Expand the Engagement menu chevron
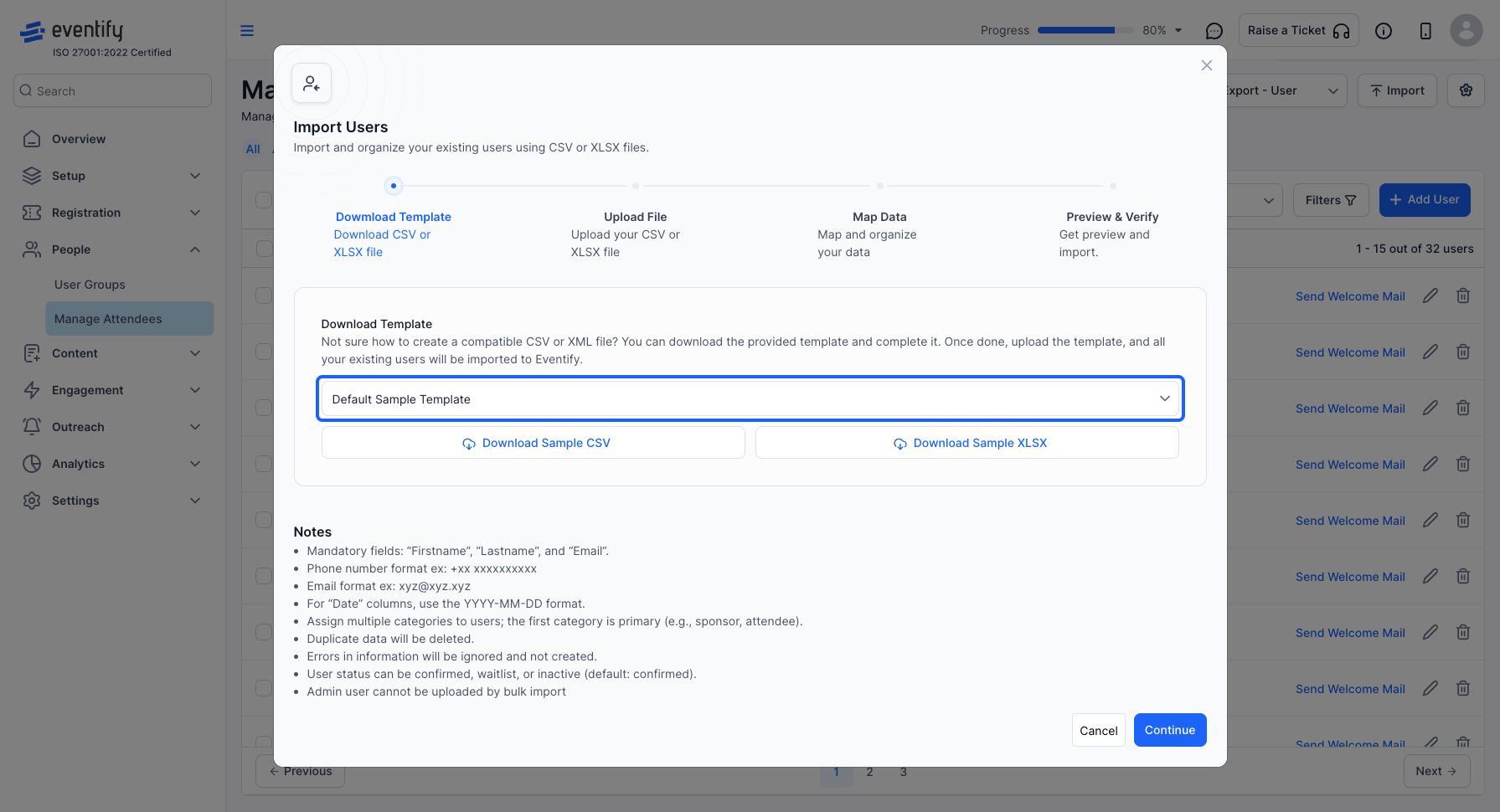1500x812 pixels. [195, 390]
